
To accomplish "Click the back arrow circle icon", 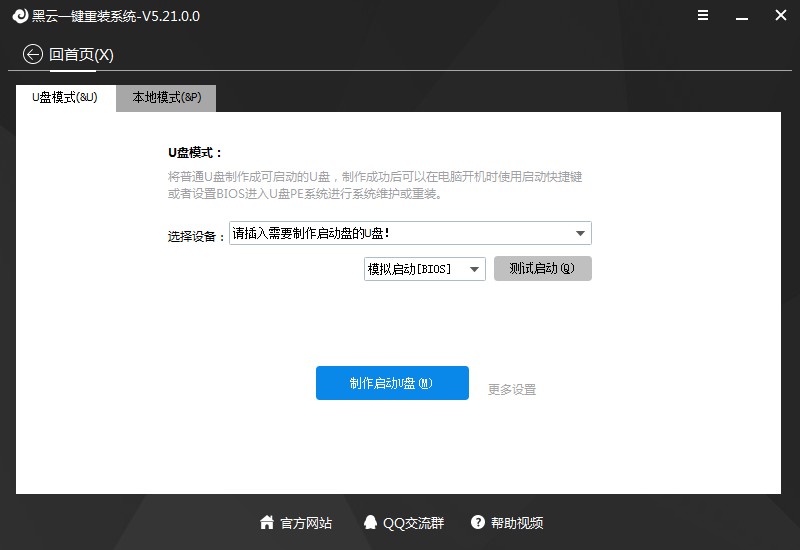I will [x=33, y=54].
